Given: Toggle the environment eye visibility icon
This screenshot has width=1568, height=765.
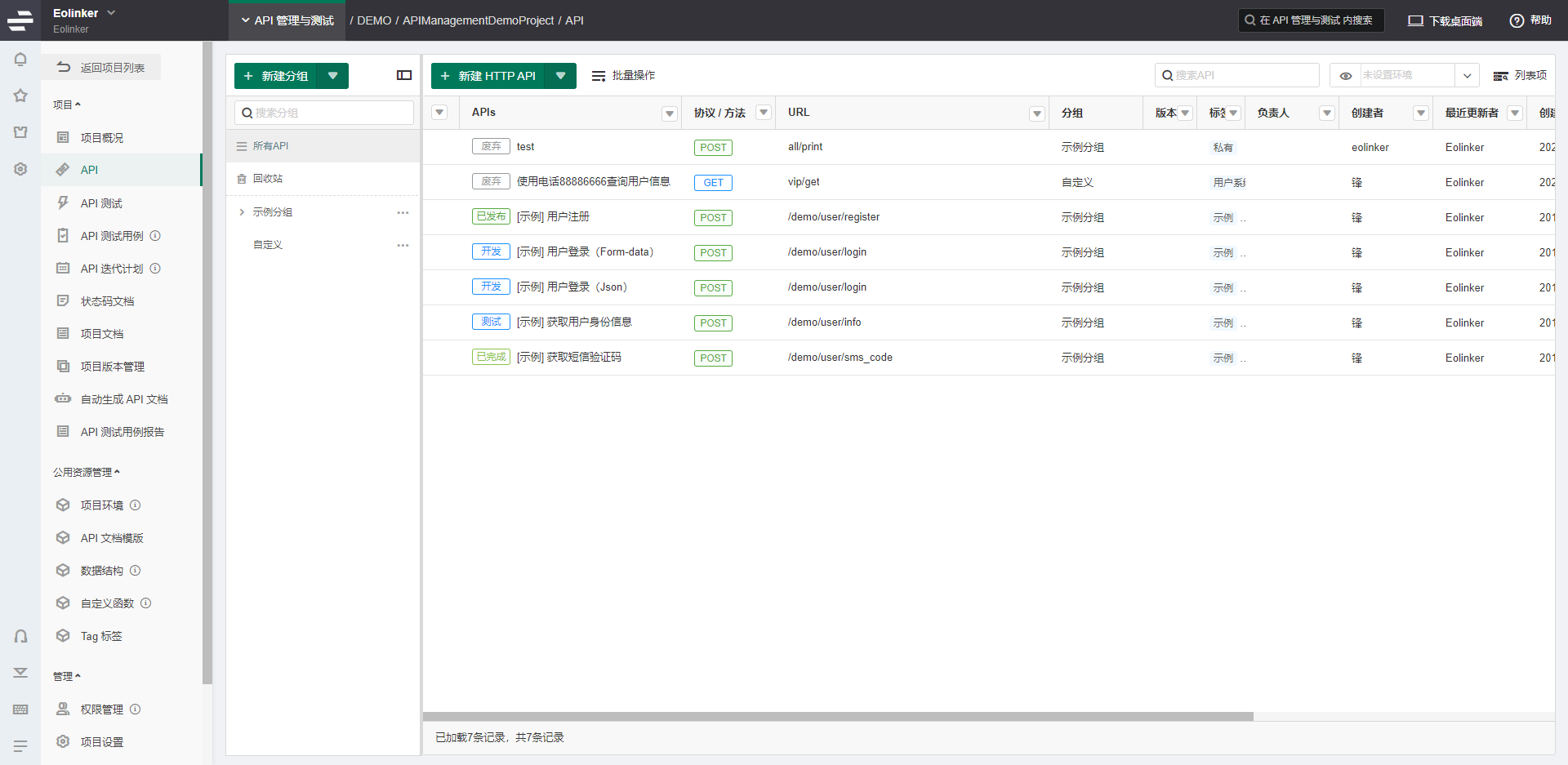Looking at the screenshot, I should (1346, 76).
